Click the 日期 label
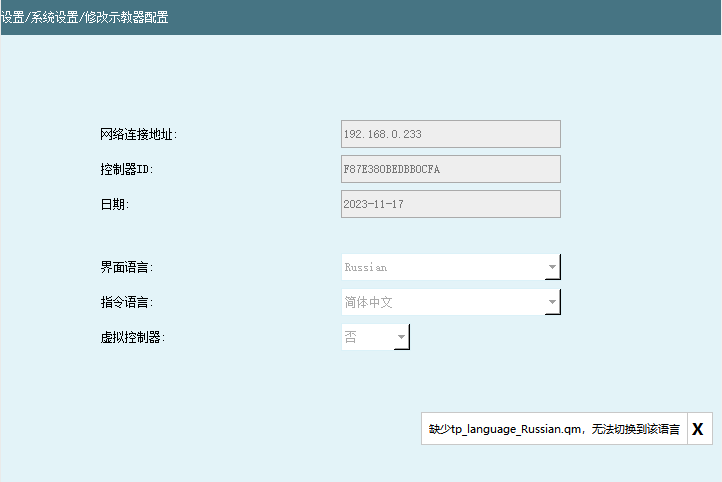Screen dimensions: 722x482 pos(115,205)
